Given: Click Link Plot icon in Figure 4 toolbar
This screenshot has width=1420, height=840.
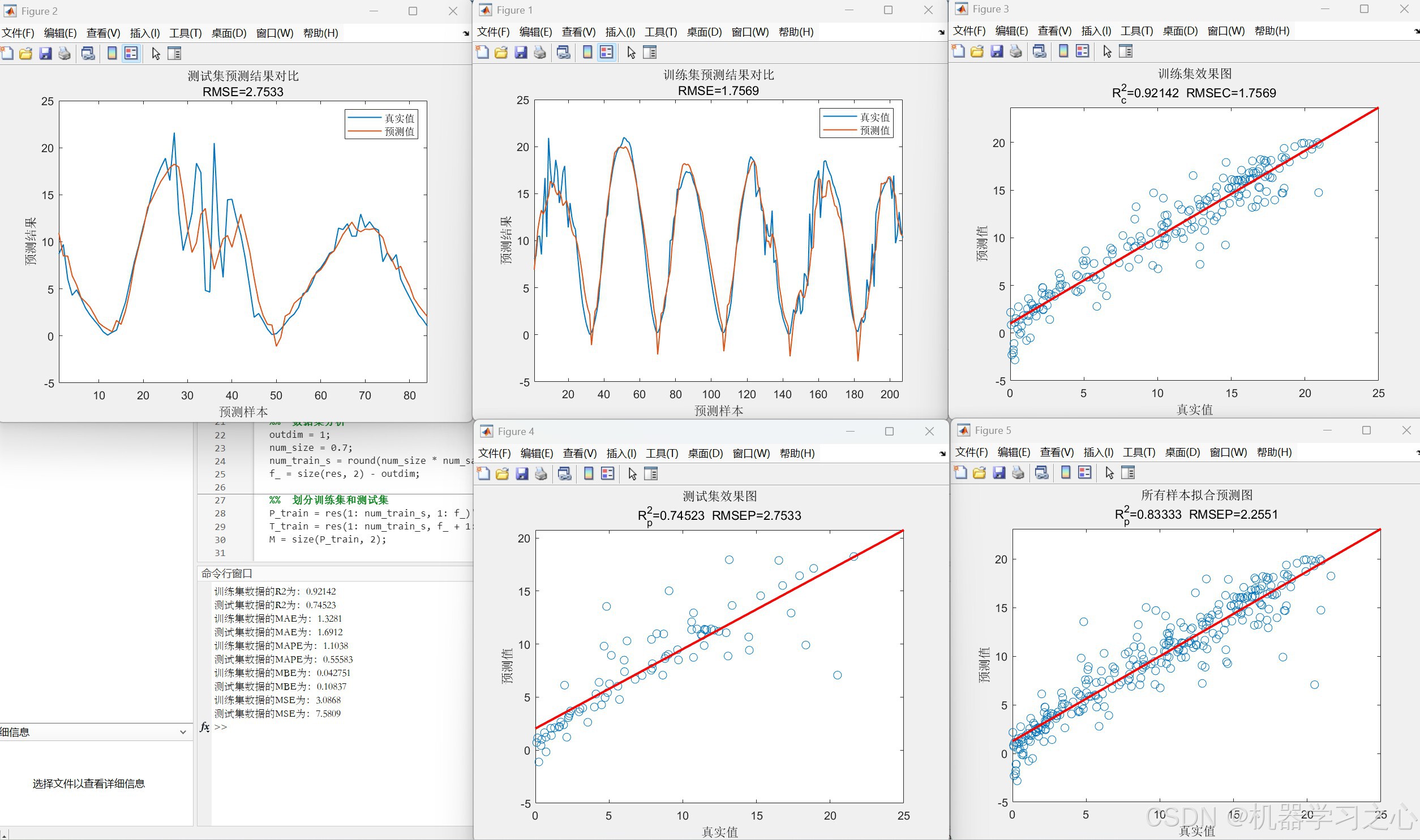Looking at the screenshot, I should [564, 474].
